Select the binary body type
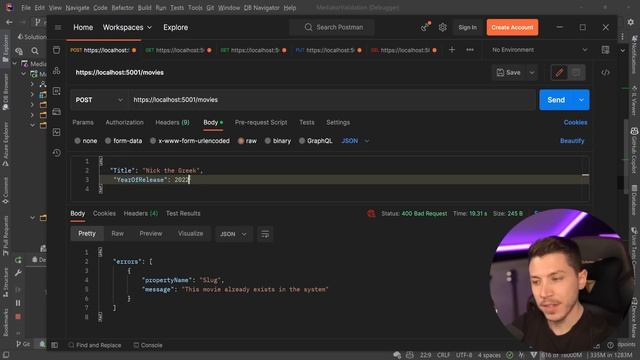Screen dimensions: 640x360 click(278, 141)
